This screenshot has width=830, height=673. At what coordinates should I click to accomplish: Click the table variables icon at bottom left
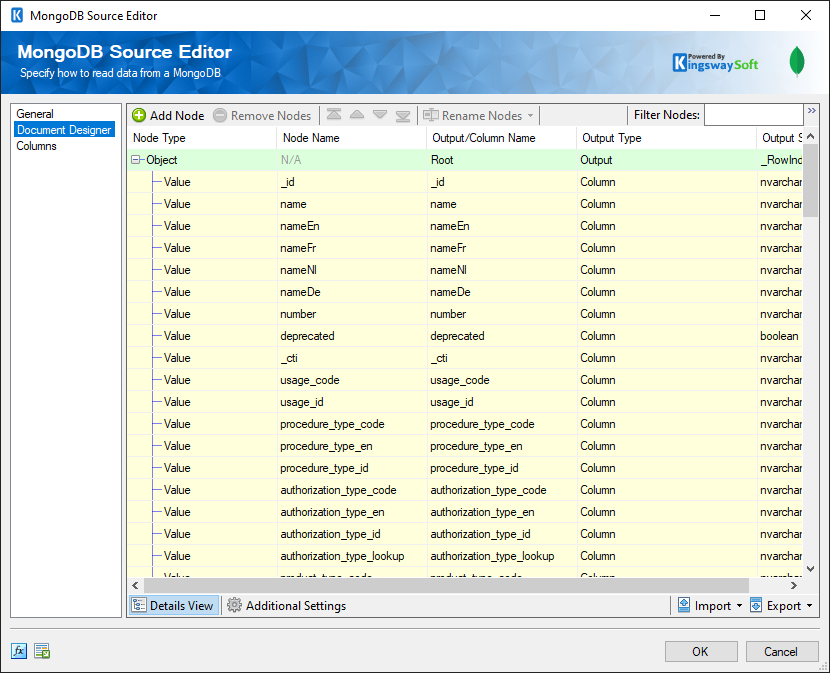[42, 651]
